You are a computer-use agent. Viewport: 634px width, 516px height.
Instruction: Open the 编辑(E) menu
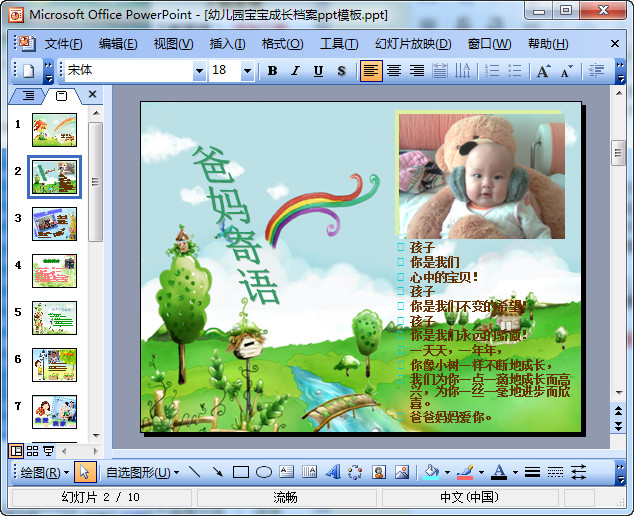tap(118, 44)
